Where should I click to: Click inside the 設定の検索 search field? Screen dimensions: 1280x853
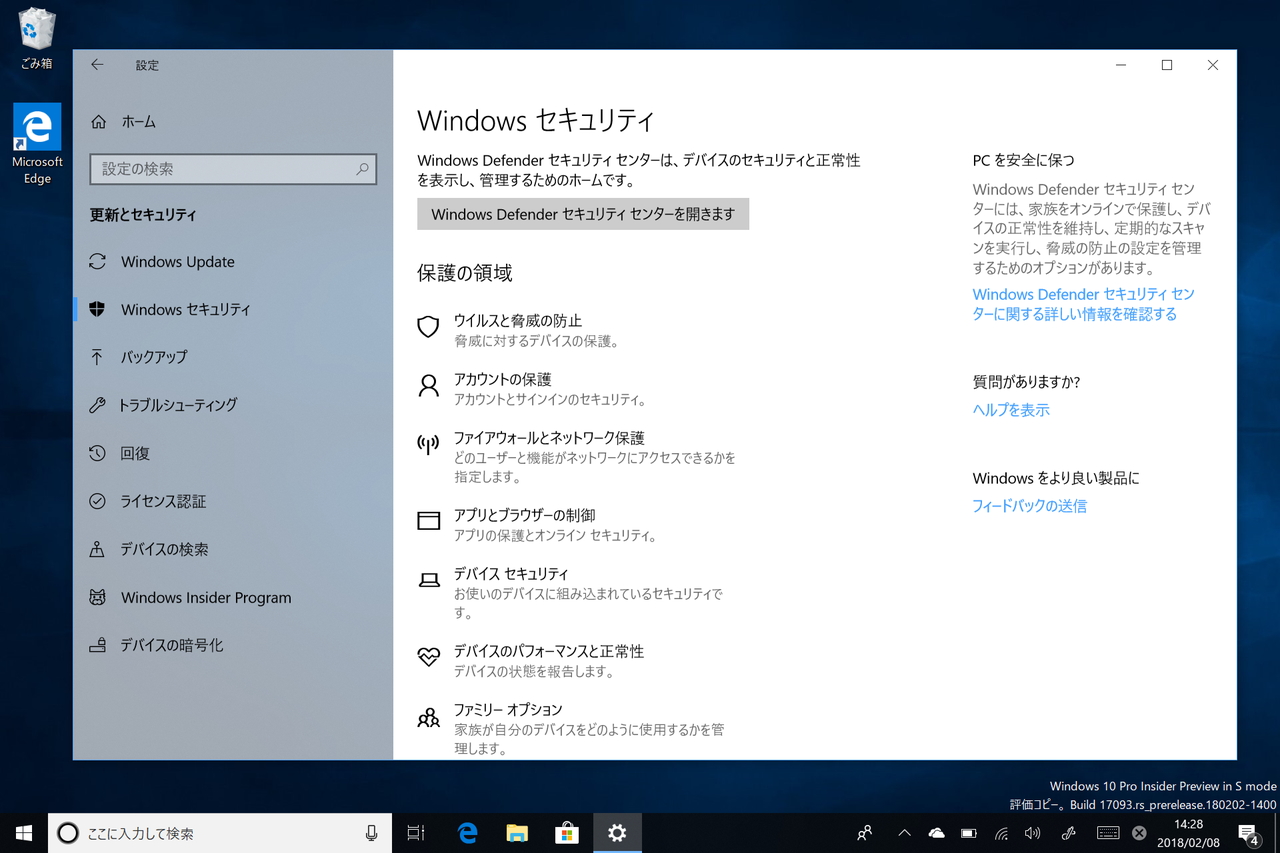coord(232,169)
